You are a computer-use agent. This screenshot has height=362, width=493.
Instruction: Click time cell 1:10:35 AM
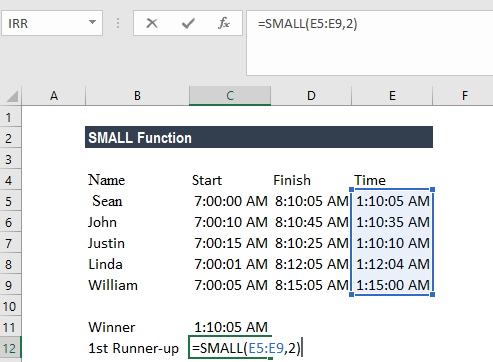point(392,222)
